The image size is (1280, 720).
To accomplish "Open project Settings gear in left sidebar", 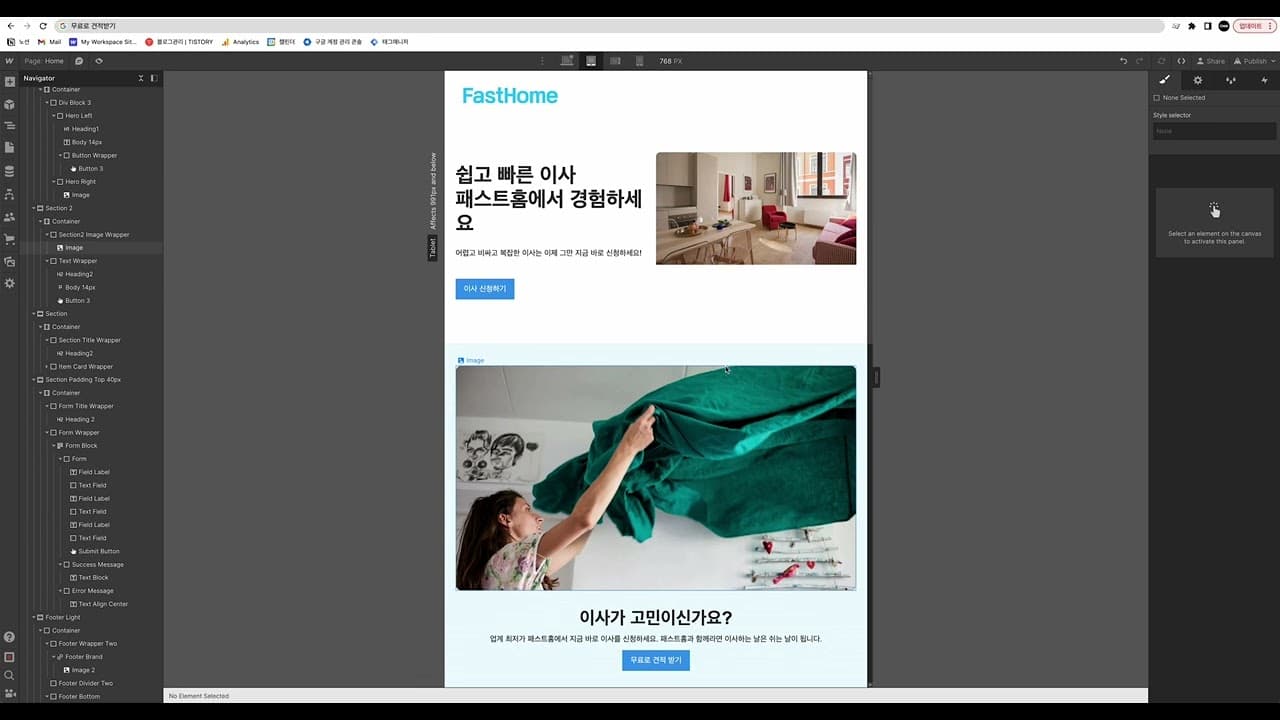I will [9, 284].
